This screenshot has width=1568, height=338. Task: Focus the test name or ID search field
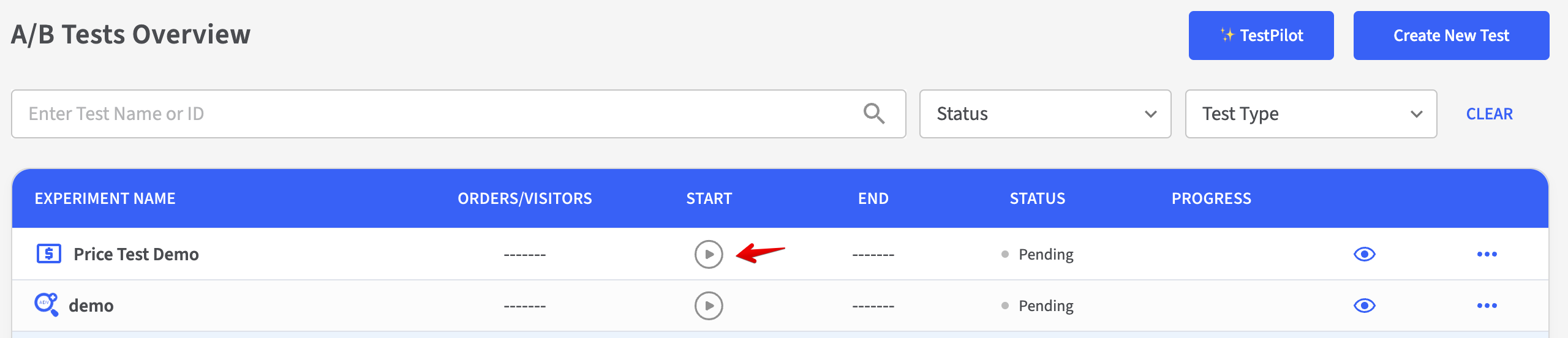429,114
